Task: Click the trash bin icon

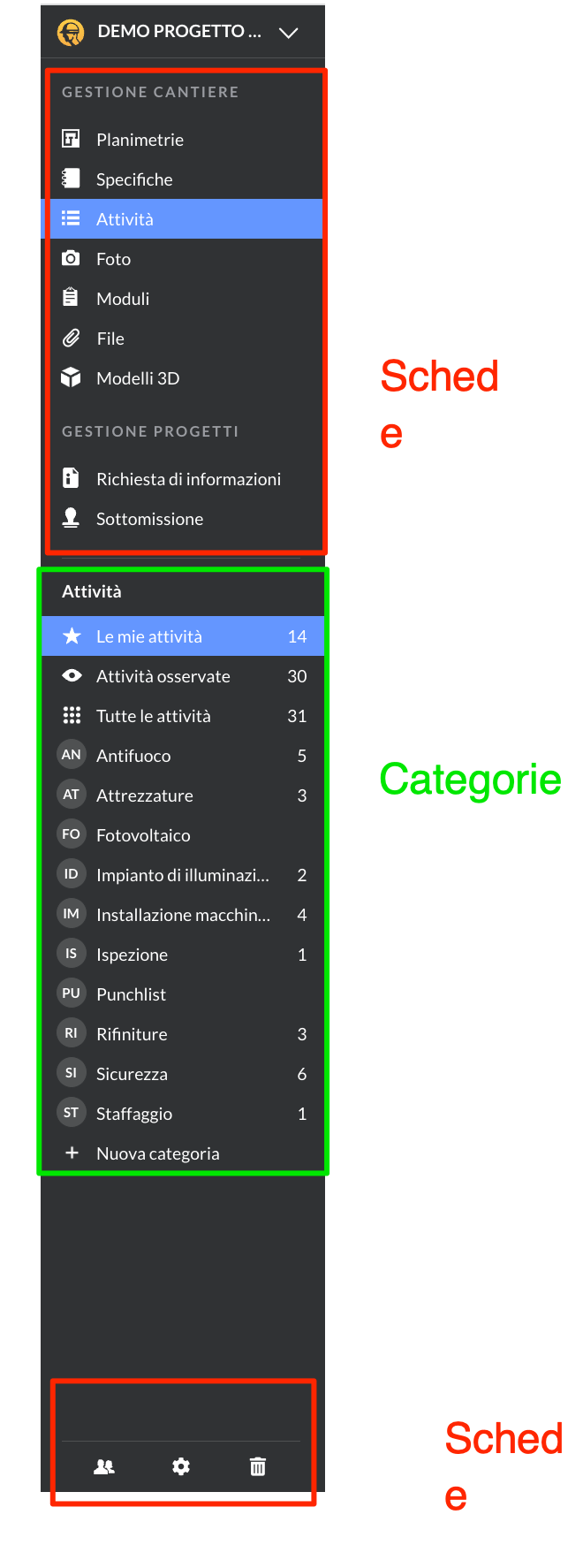Action: click(x=258, y=1466)
